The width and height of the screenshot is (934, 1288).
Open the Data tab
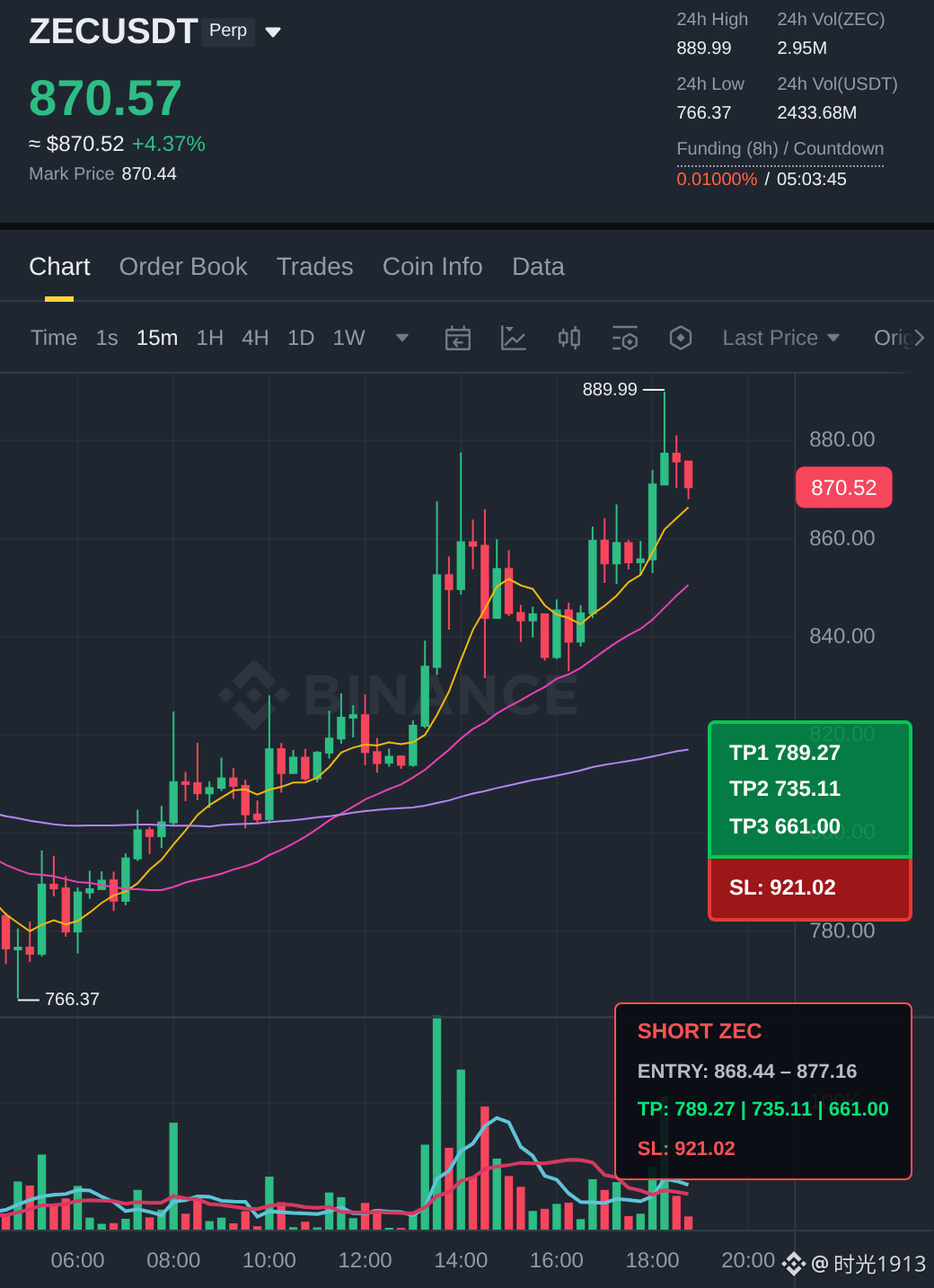click(x=538, y=267)
